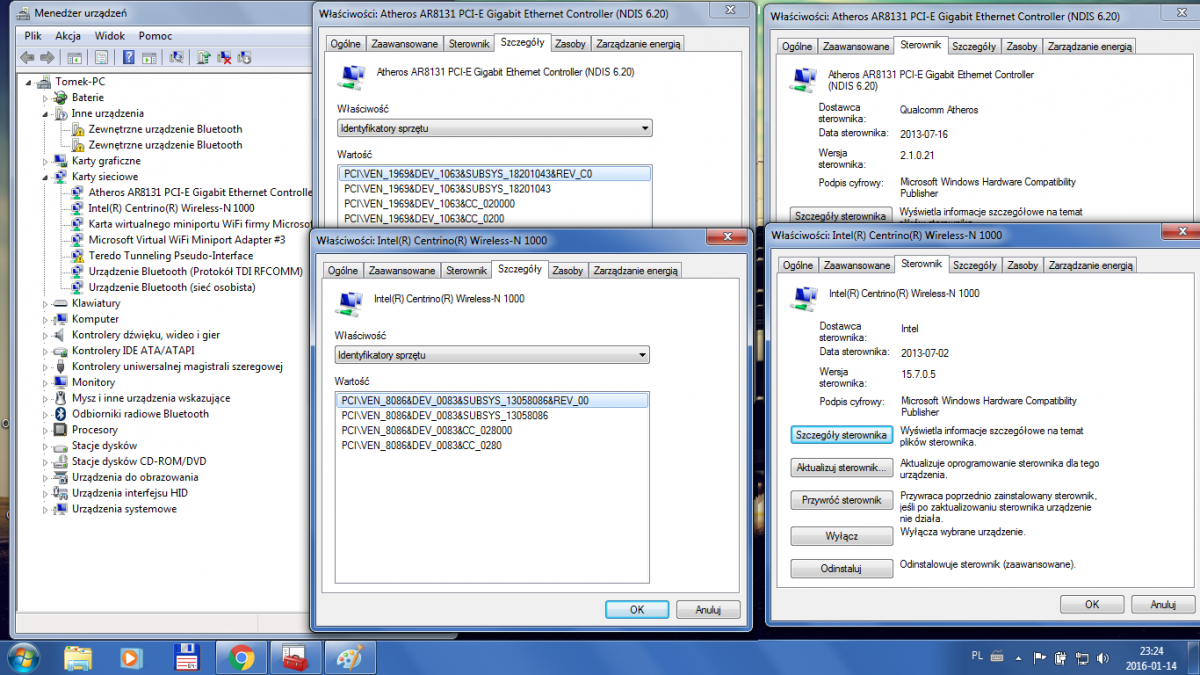Scan for hardware changes toolbar icon
The image size is (1200, 675).
click(177, 58)
